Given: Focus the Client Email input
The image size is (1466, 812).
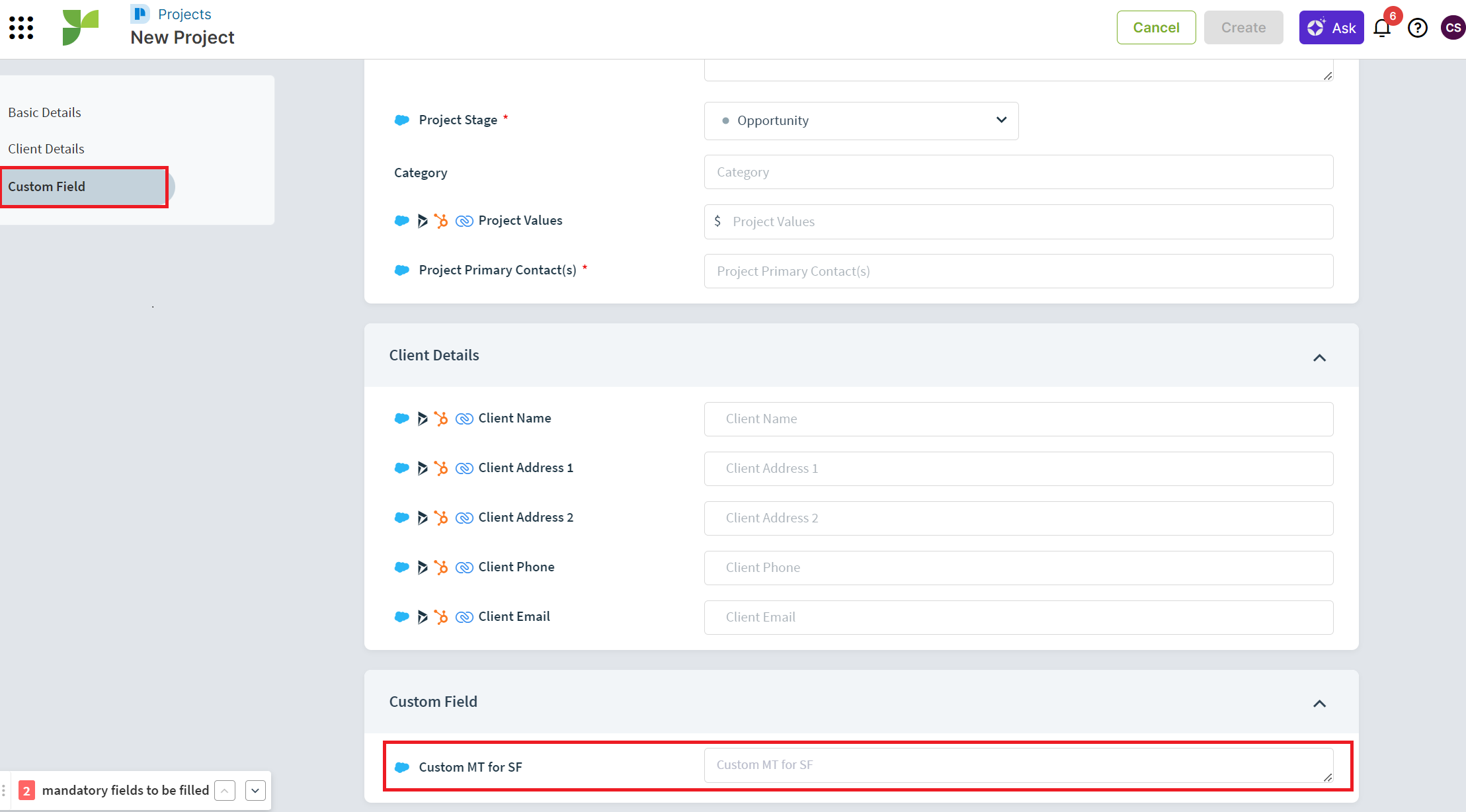Looking at the screenshot, I should (x=1018, y=618).
